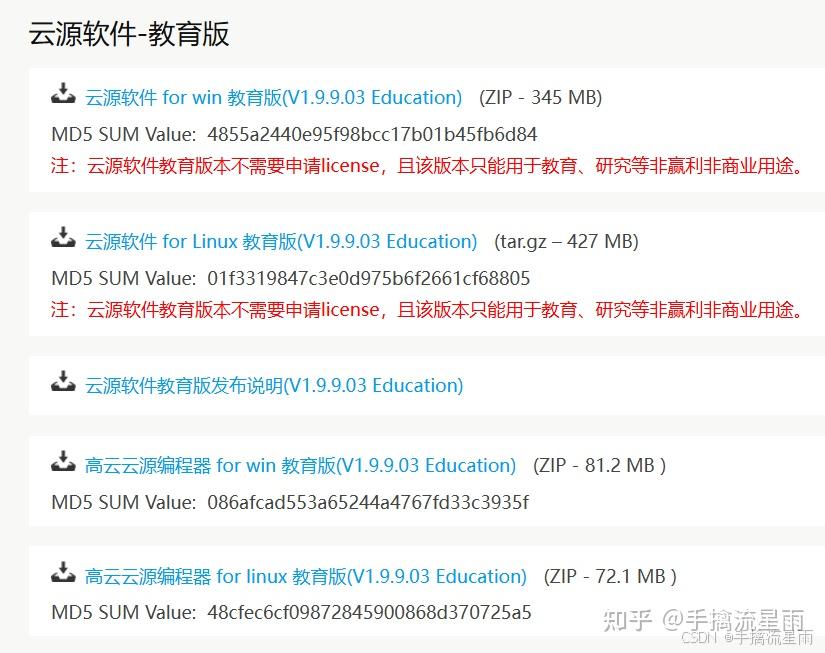Click MD5 value 01f3319847c3e0d975b6f2661cf68805
825x653 pixels.
coord(368,278)
